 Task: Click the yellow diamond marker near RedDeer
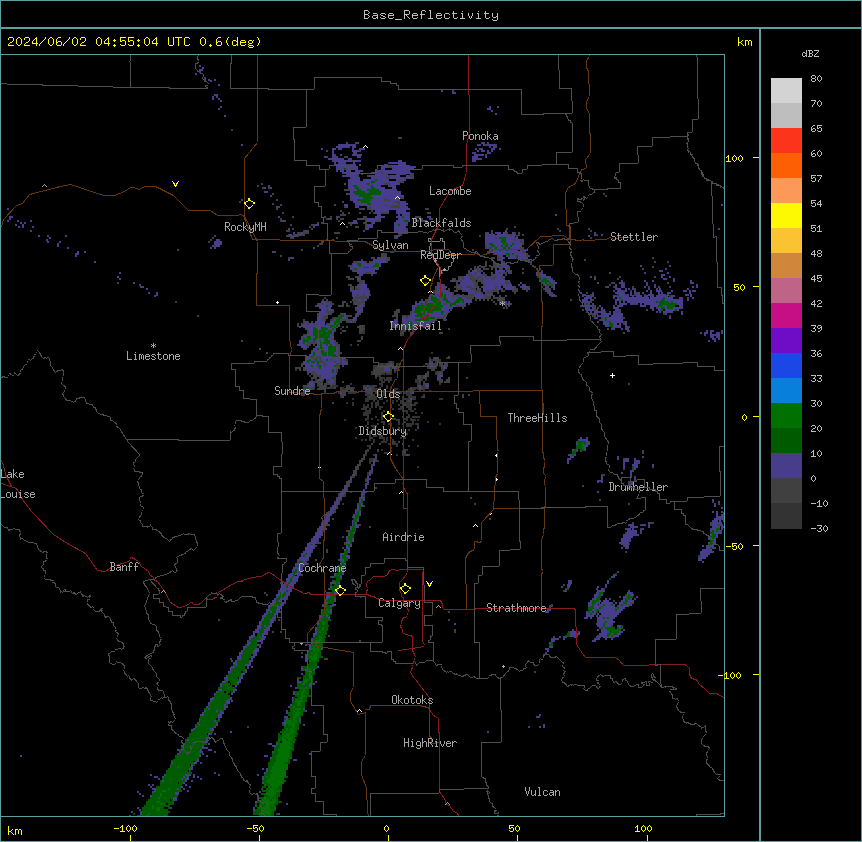(x=425, y=281)
